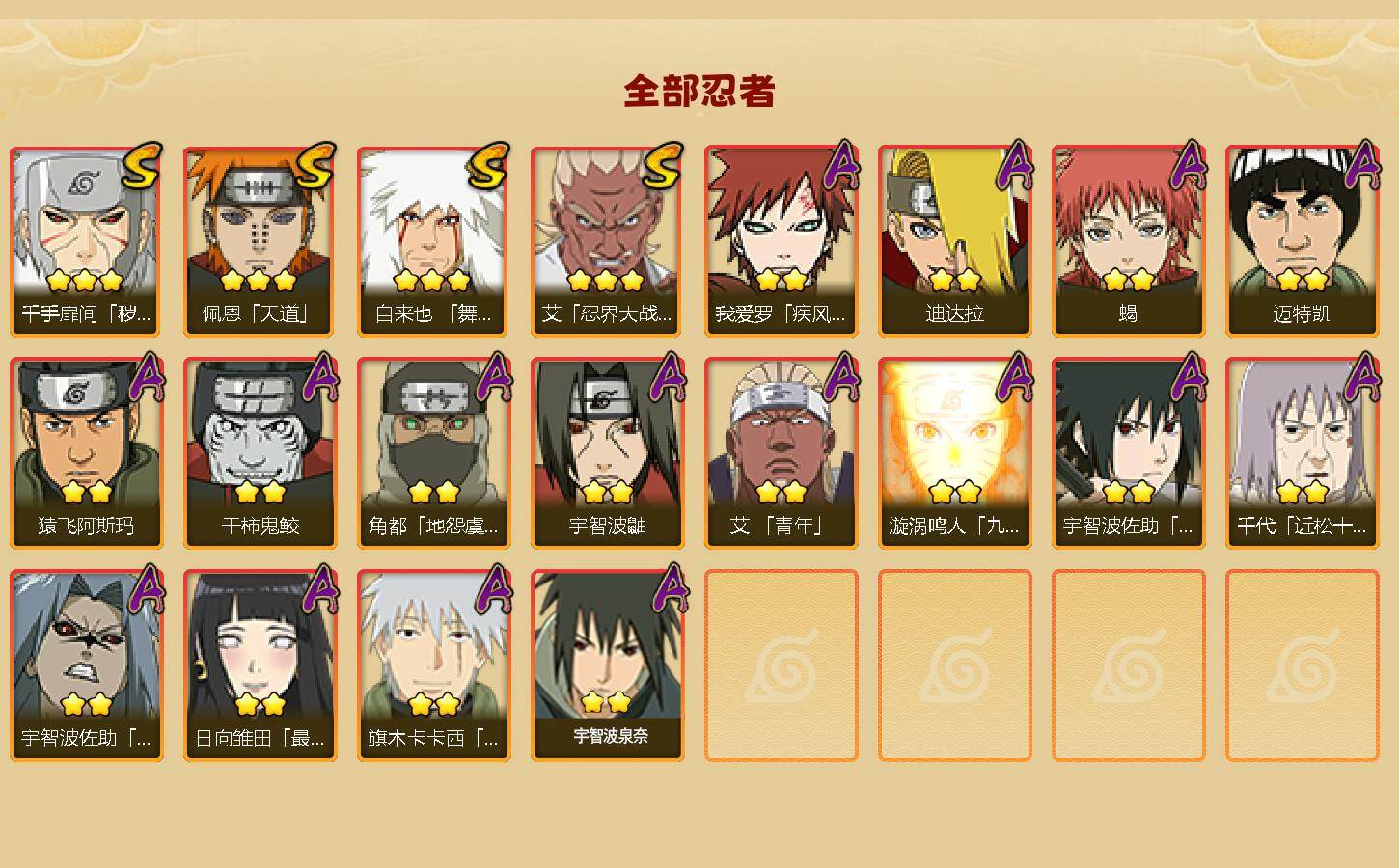Click the 全部忍者 heading

click(x=699, y=92)
